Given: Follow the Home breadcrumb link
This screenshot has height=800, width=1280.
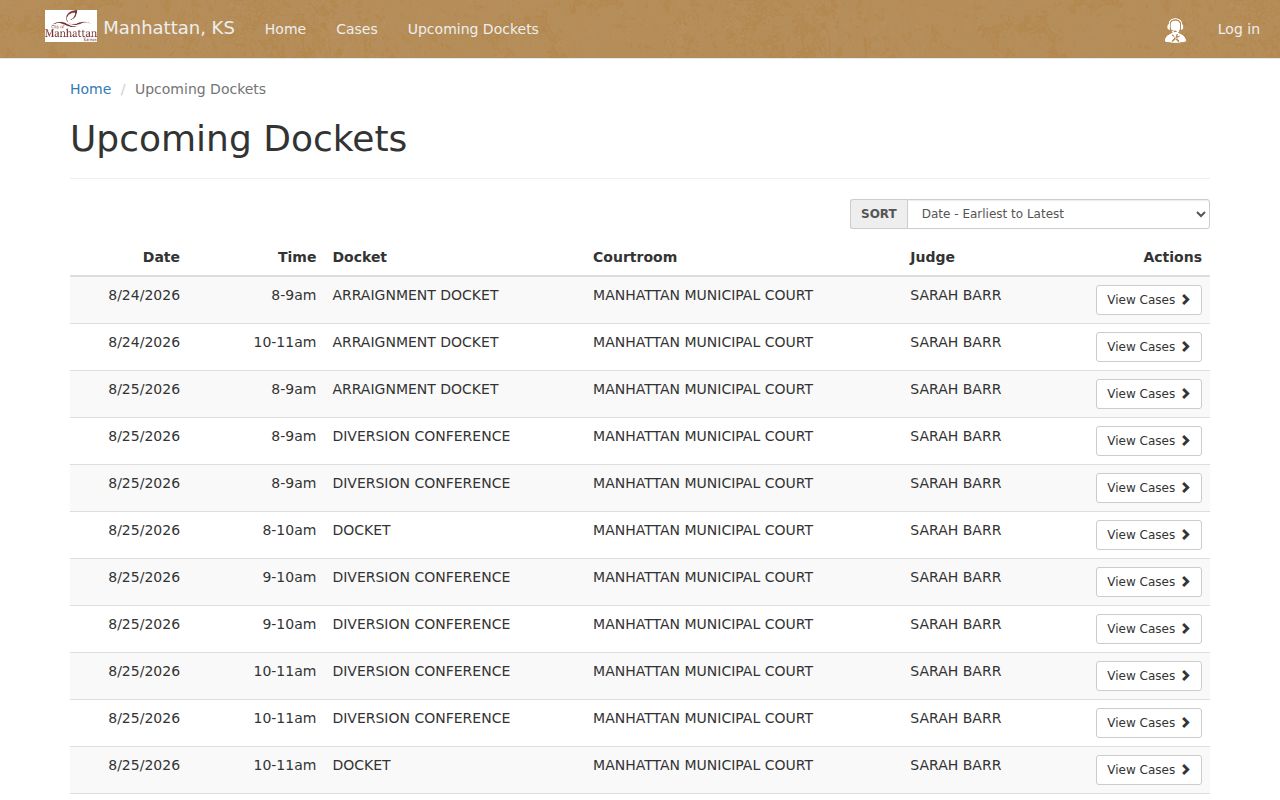Looking at the screenshot, I should point(90,89).
